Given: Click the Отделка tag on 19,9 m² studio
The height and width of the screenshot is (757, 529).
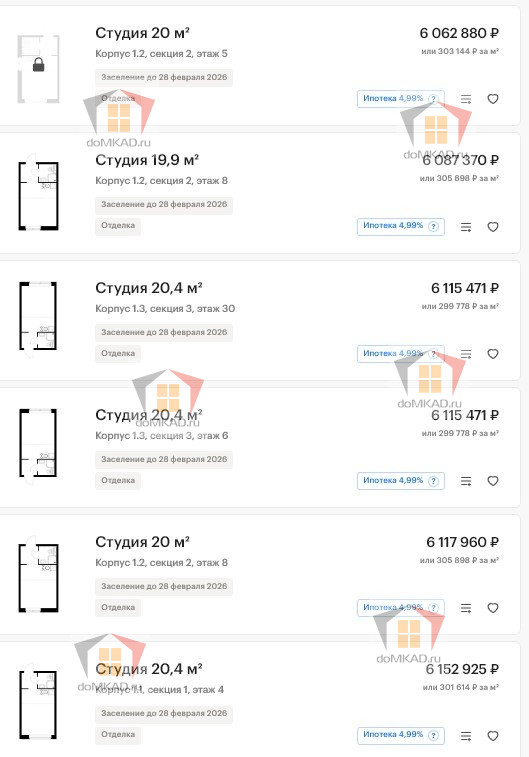Looking at the screenshot, I should click(118, 225).
